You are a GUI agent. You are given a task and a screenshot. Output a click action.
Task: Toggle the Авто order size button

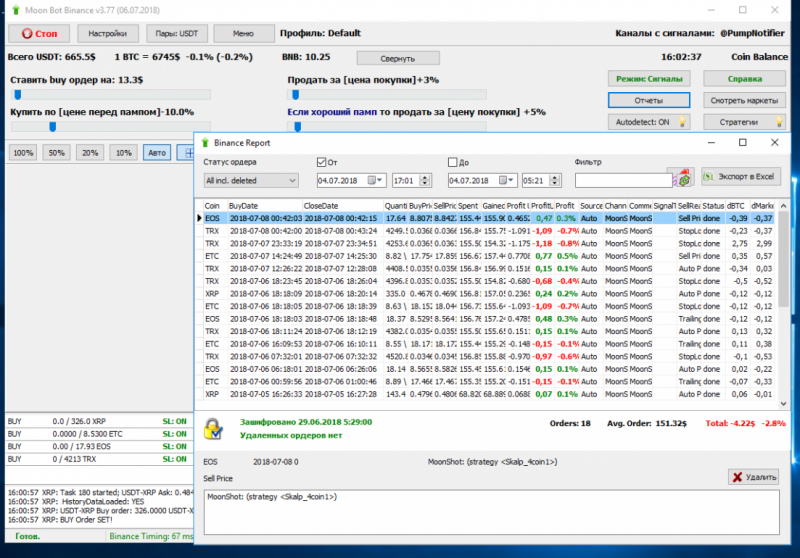(157, 153)
